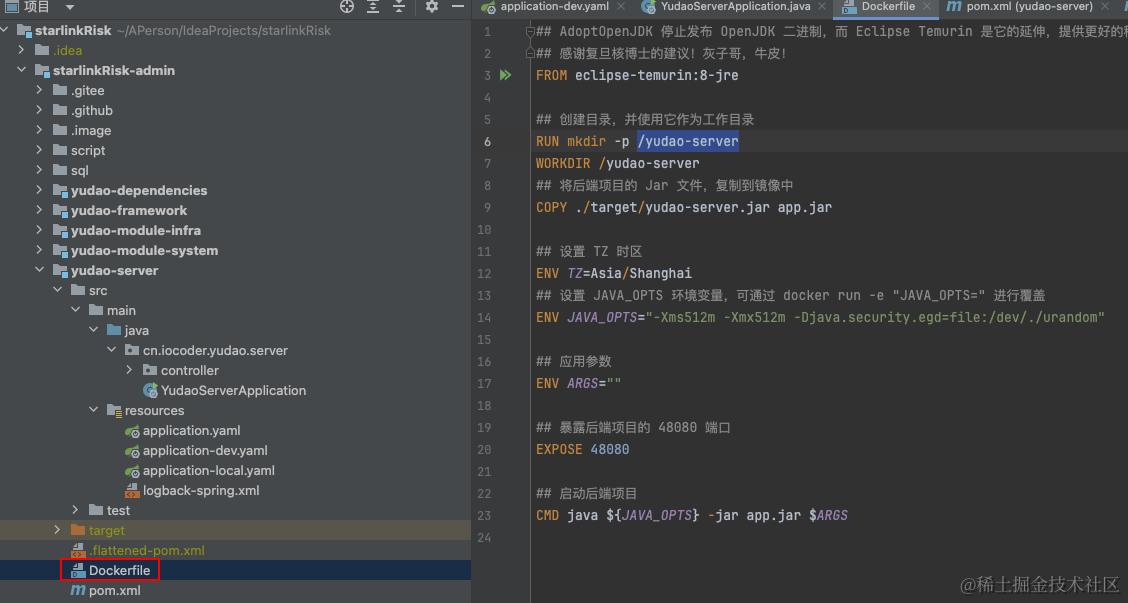Image resolution: width=1128 pixels, height=603 pixels.
Task: Select the Dockerfile editor tab
Action: tap(888, 6)
